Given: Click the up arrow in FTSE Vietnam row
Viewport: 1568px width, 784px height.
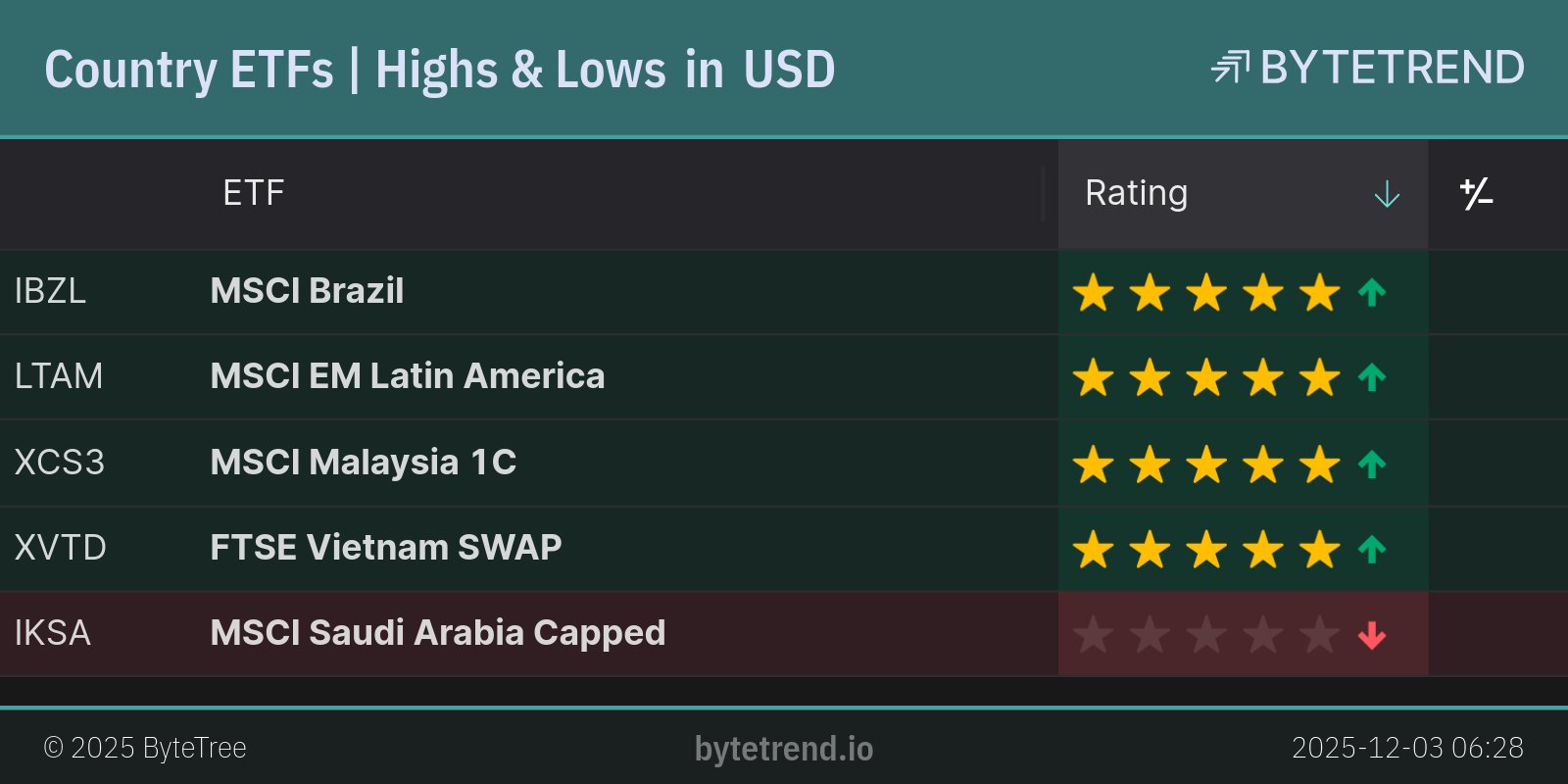Looking at the screenshot, I should (1372, 549).
